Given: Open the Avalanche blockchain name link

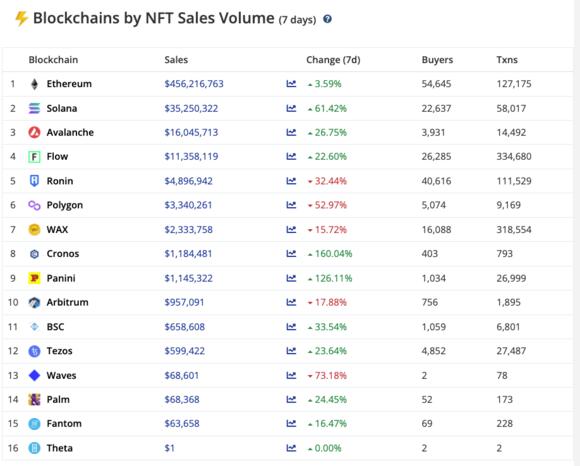Looking at the screenshot, I should click(x=70, y=132).
